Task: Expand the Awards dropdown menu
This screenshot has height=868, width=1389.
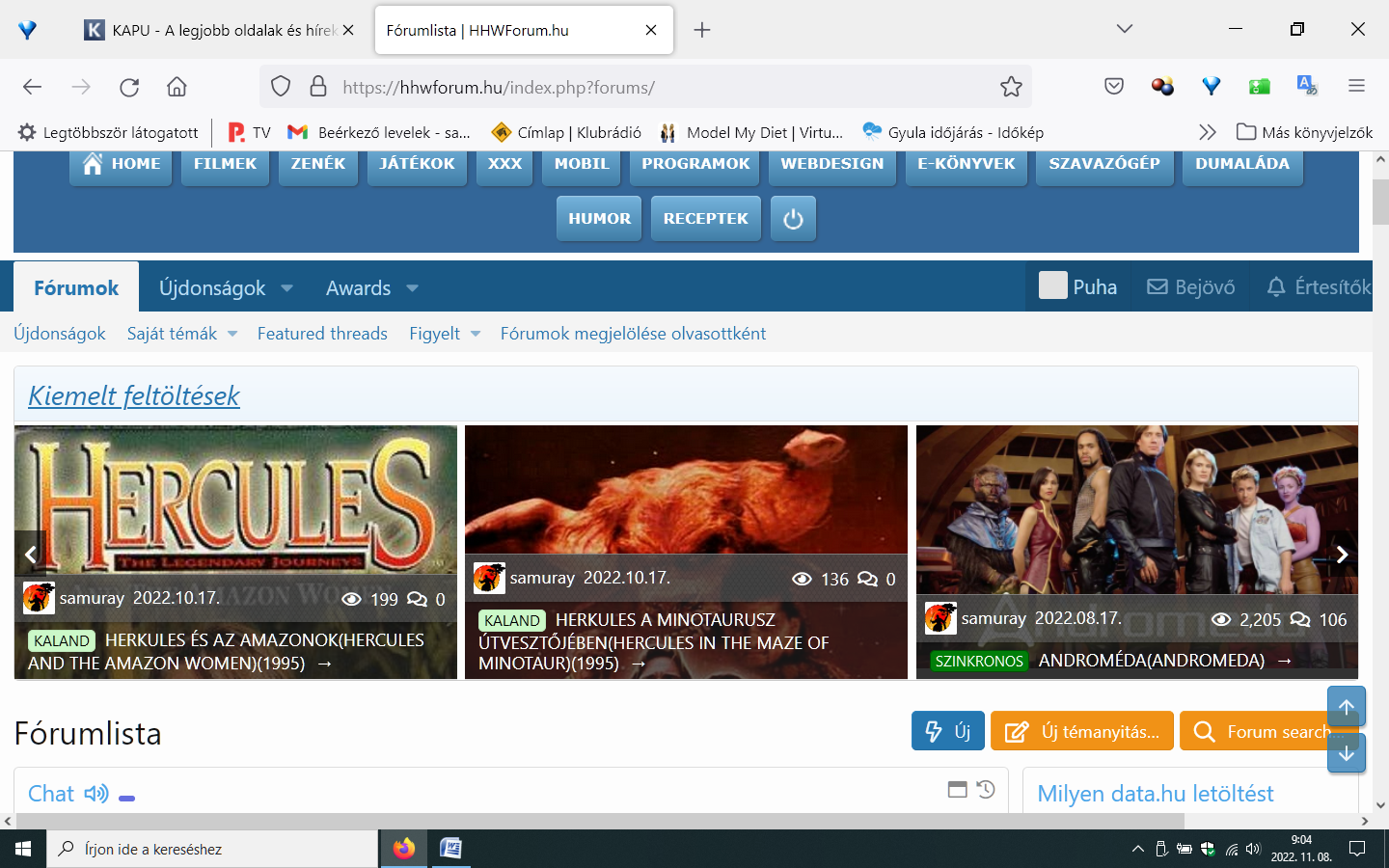Action: pyautogui.click(x=412, y=288)
